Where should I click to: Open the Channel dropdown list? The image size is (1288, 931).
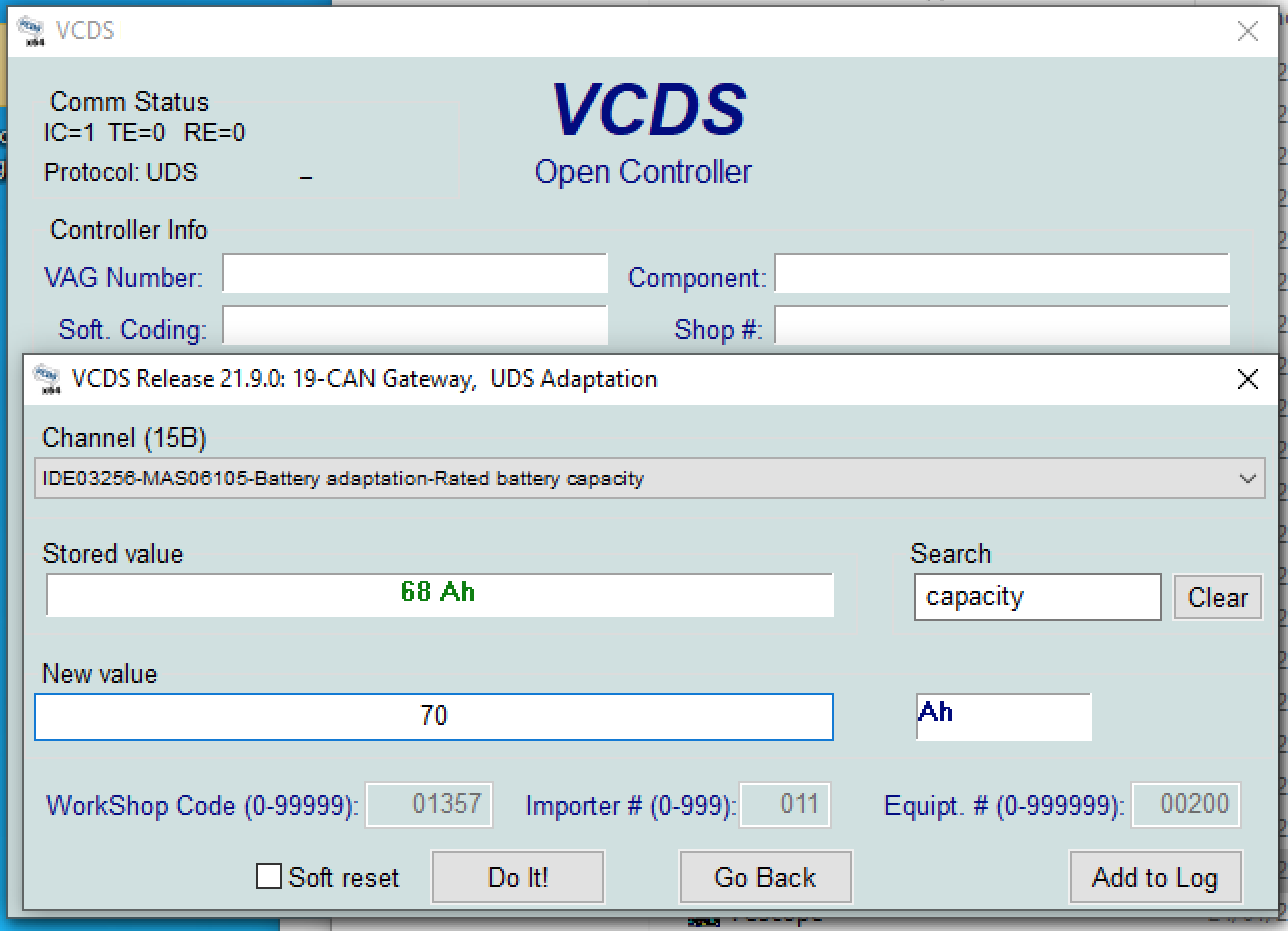[649, 478]
